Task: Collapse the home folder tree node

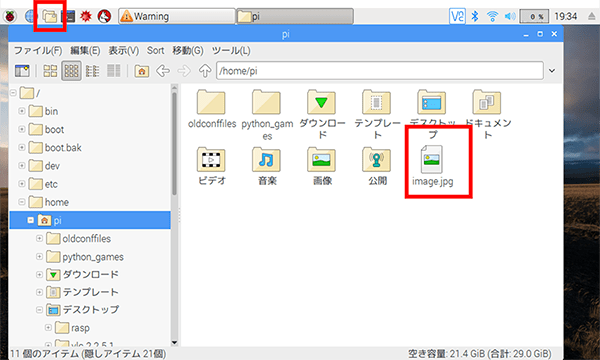Action: 22,202
